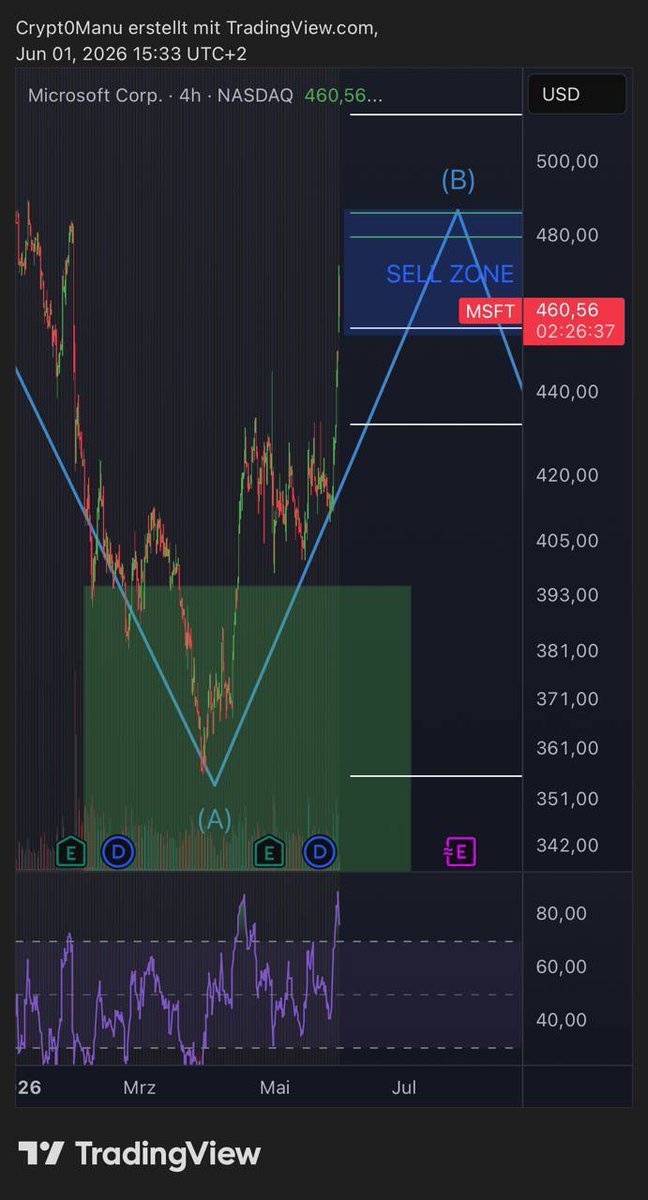
Task: Open the later blue dividend D marker
Action: pos(320,852)
